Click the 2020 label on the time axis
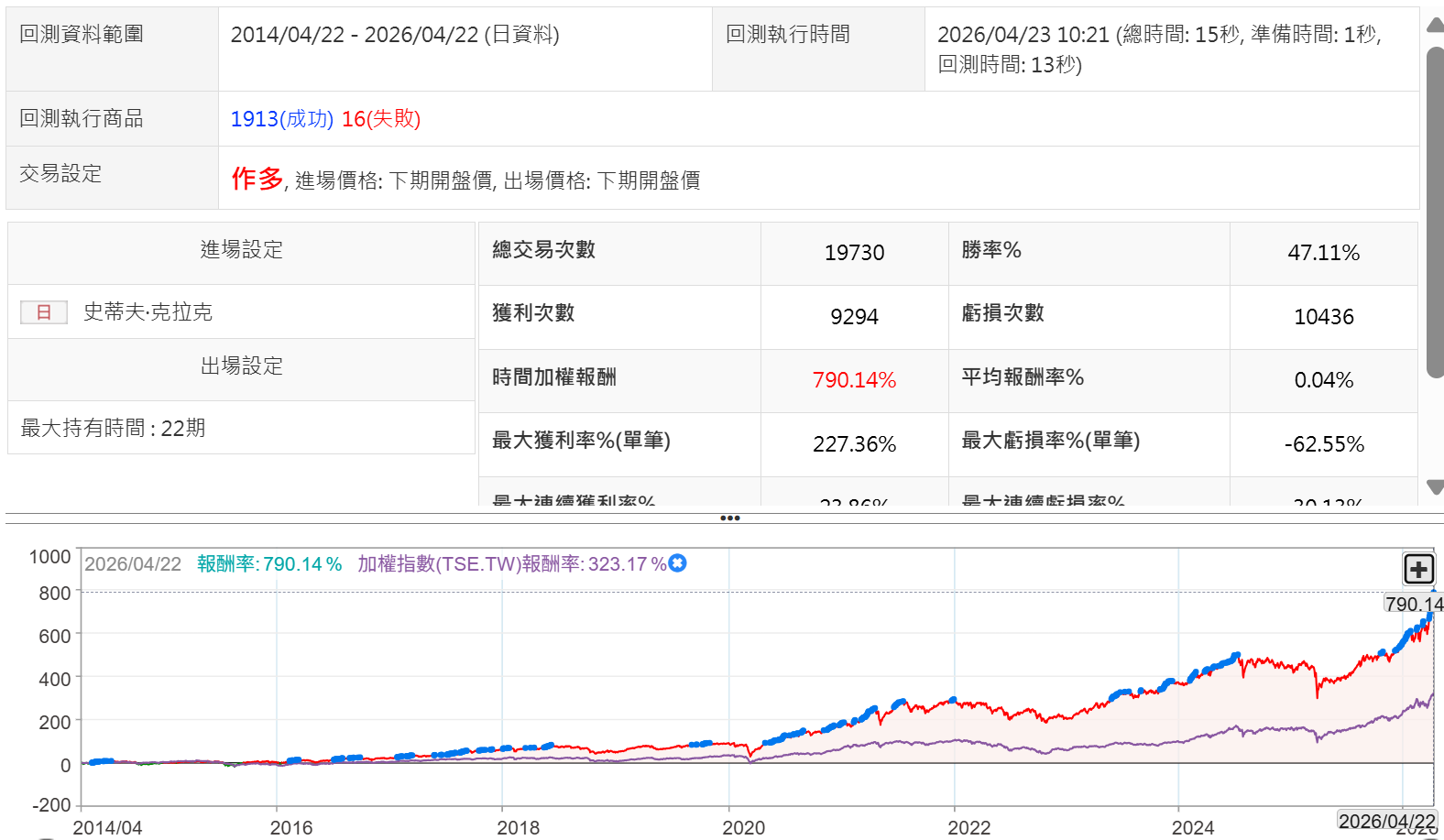 pos(743,827)
